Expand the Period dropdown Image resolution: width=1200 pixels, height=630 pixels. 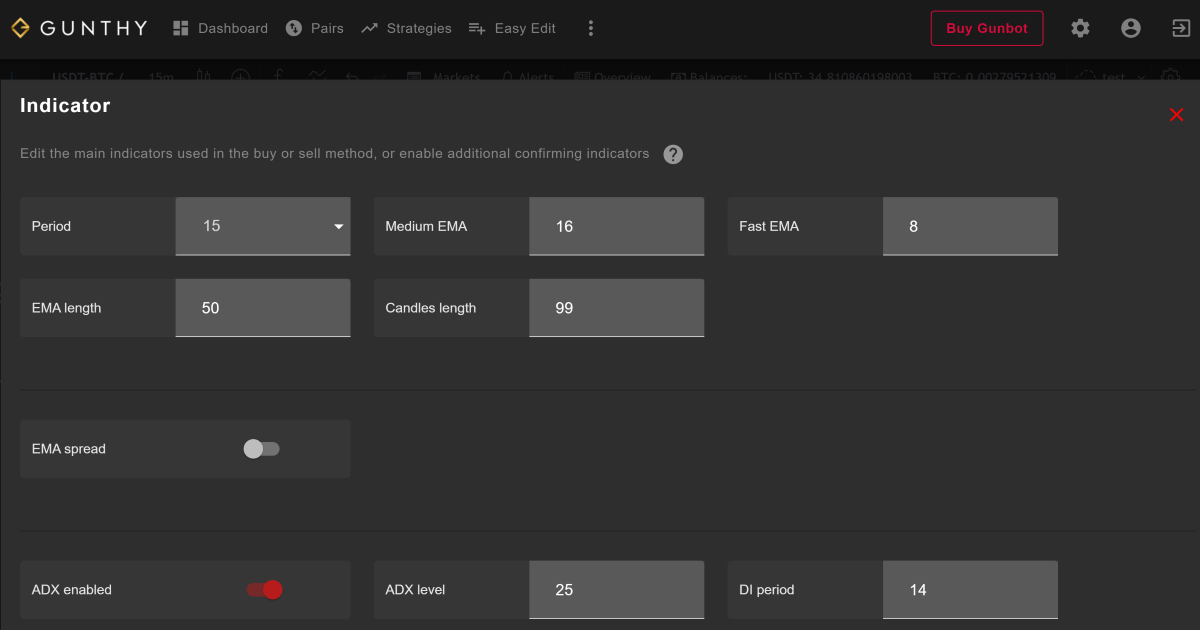coord(263,226)
